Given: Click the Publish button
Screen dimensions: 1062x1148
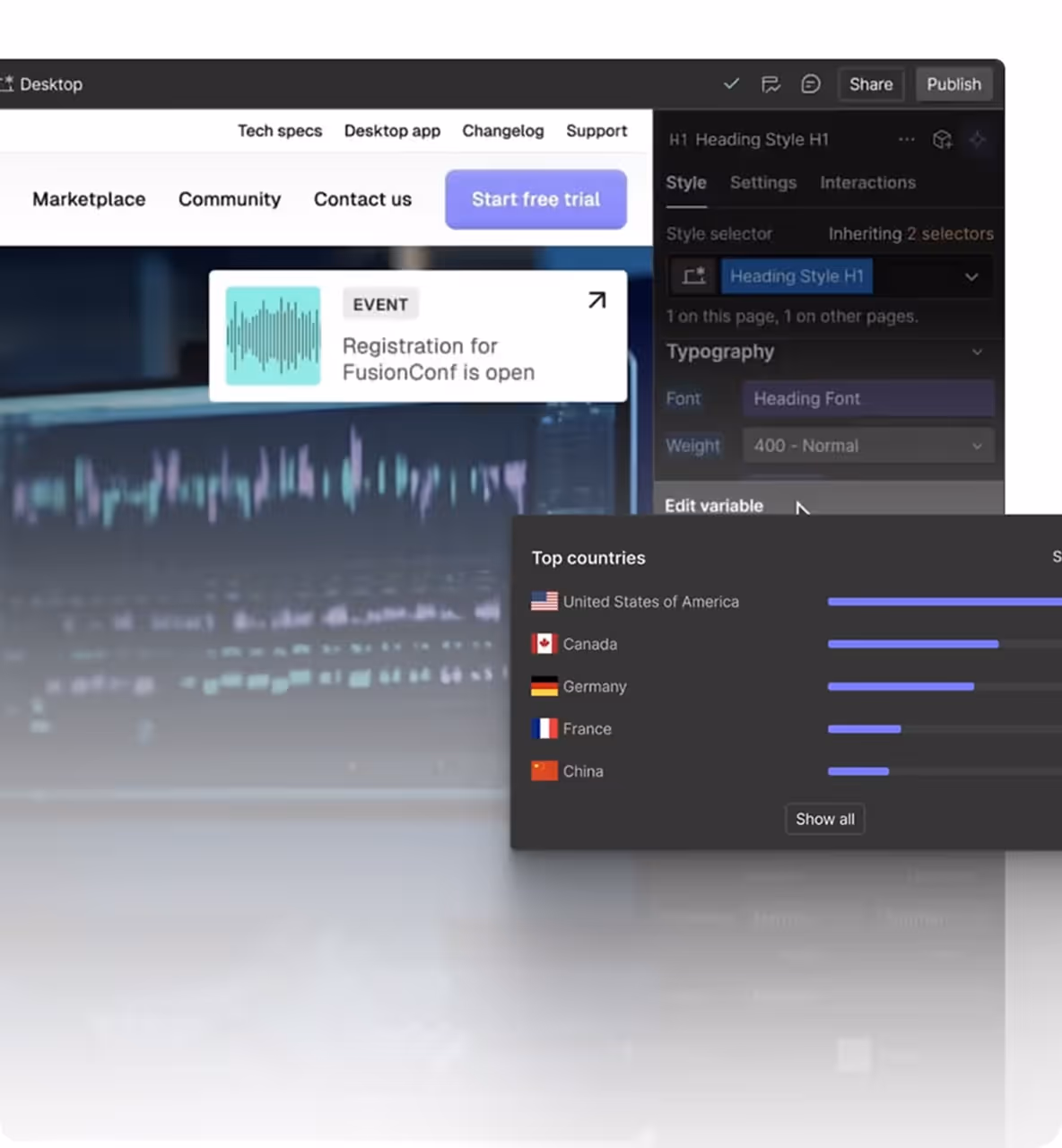Looking at the screenshot, I should coord(953,84).
